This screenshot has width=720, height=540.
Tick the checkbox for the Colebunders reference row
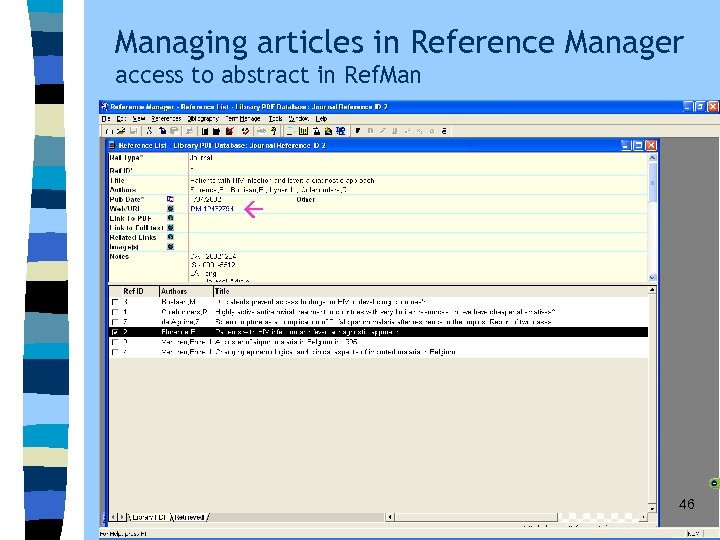click(115, 312)
